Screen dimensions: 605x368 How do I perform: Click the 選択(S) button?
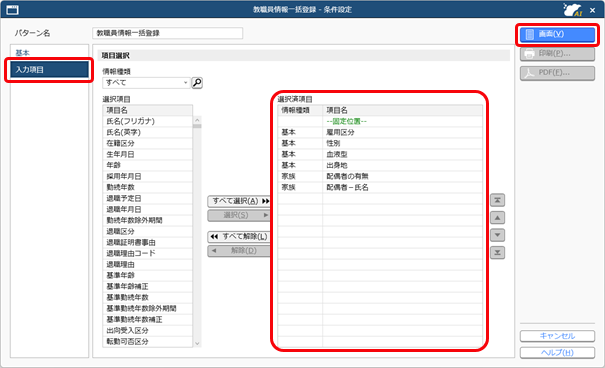pos(239,215)
